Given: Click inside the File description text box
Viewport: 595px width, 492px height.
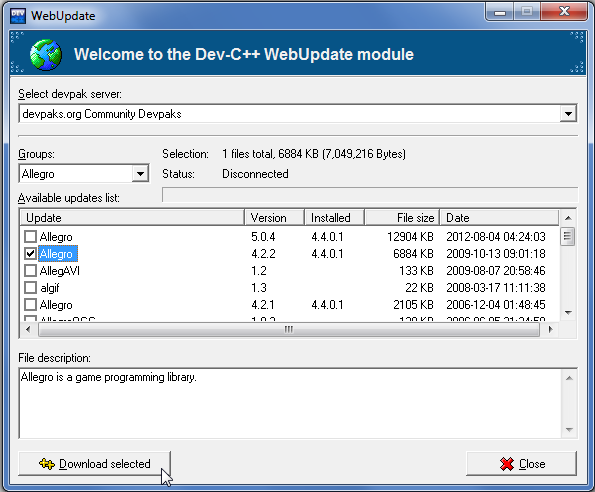Looking at the screenshot, I should click(290, 403).
